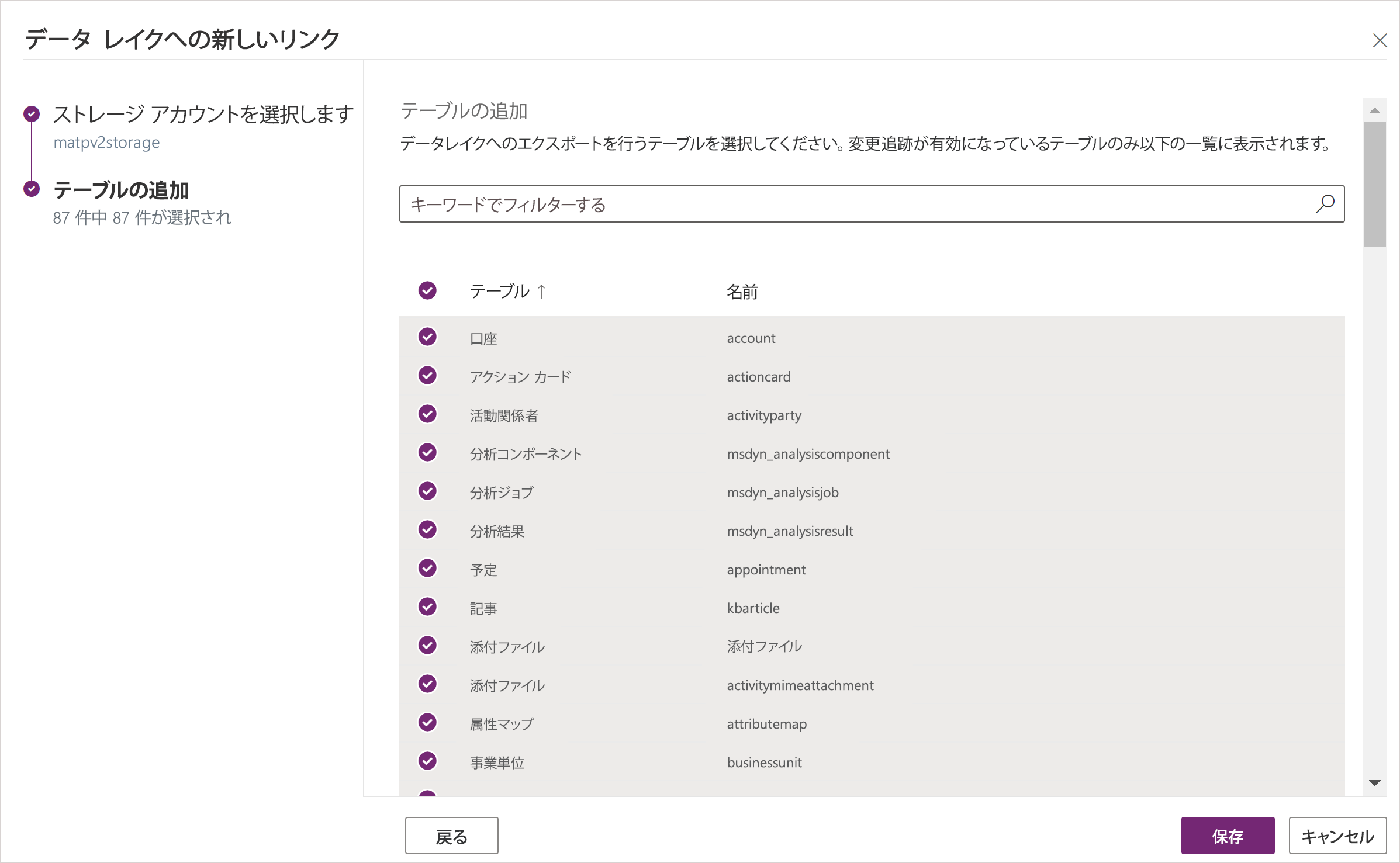Uncheck the 予定 (appointment) row
The image size is (1400, 863).
[x=427, y=569]
